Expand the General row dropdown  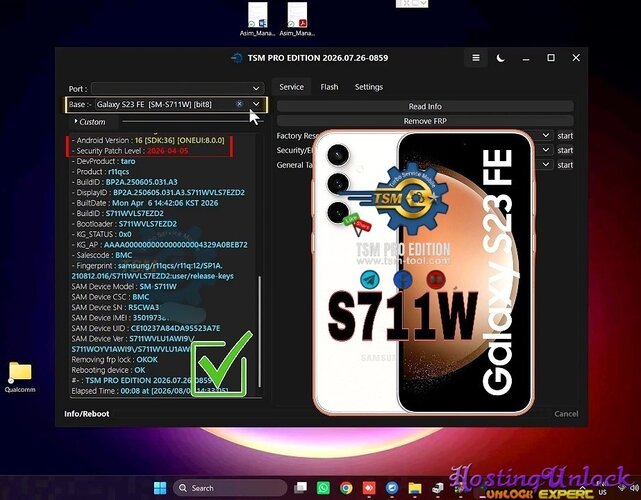(x=546, y=165)
